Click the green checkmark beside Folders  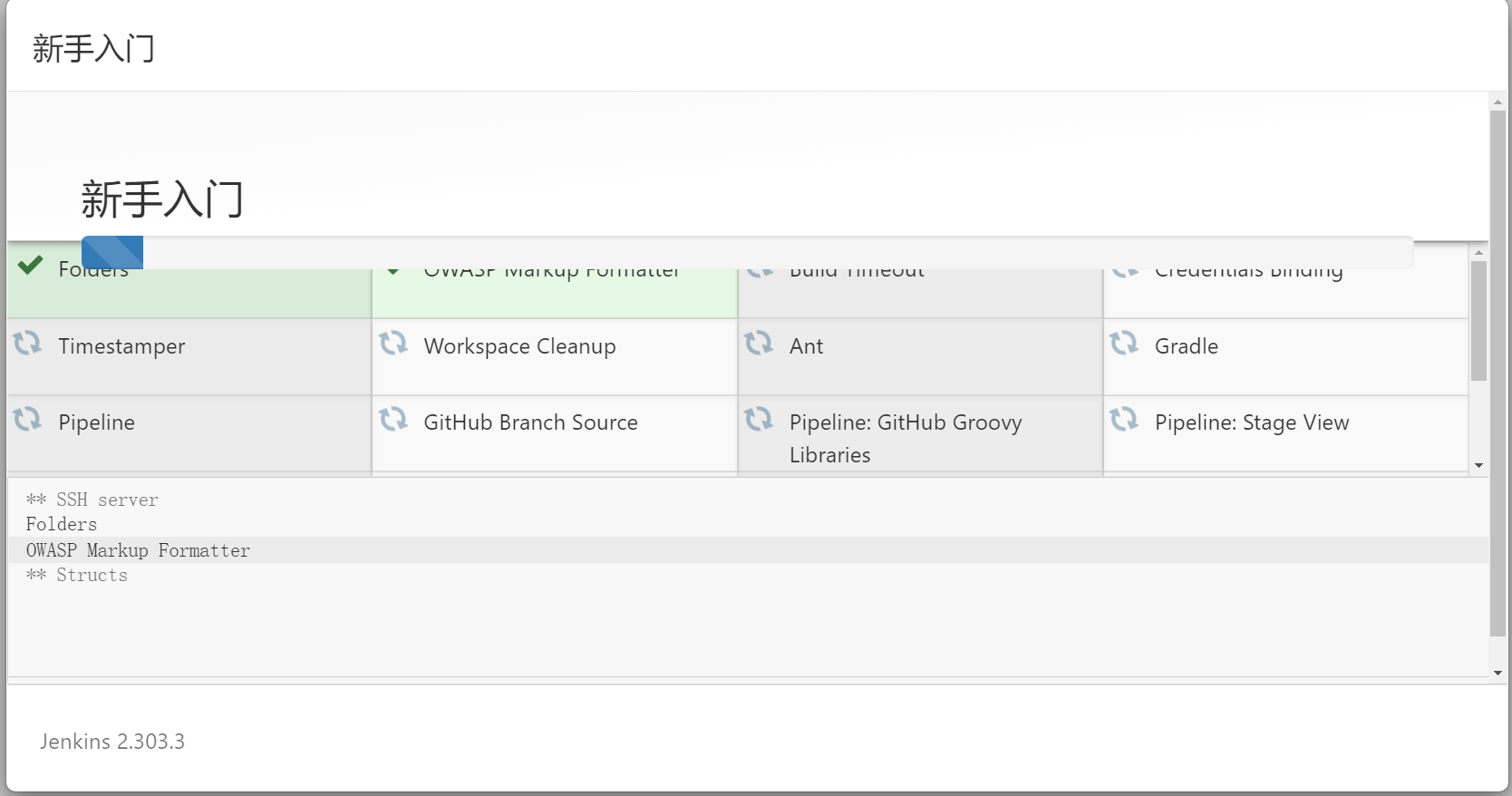point(30,265)
